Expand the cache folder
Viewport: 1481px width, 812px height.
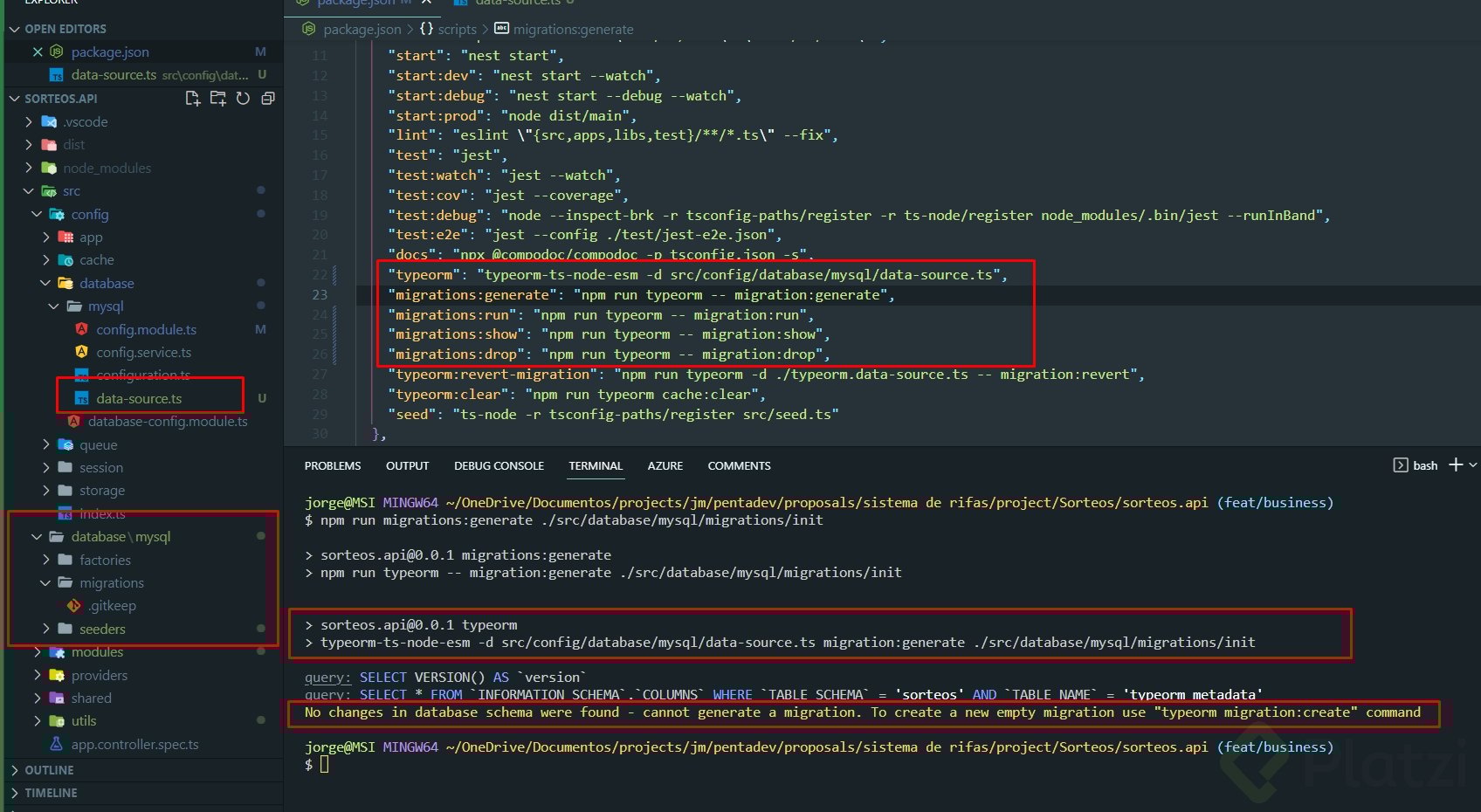45,259
